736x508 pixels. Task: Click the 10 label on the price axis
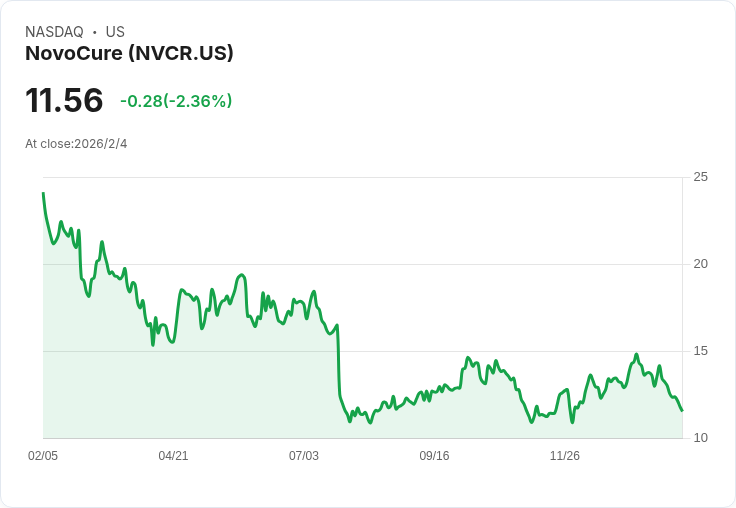[x=700, y=438]
